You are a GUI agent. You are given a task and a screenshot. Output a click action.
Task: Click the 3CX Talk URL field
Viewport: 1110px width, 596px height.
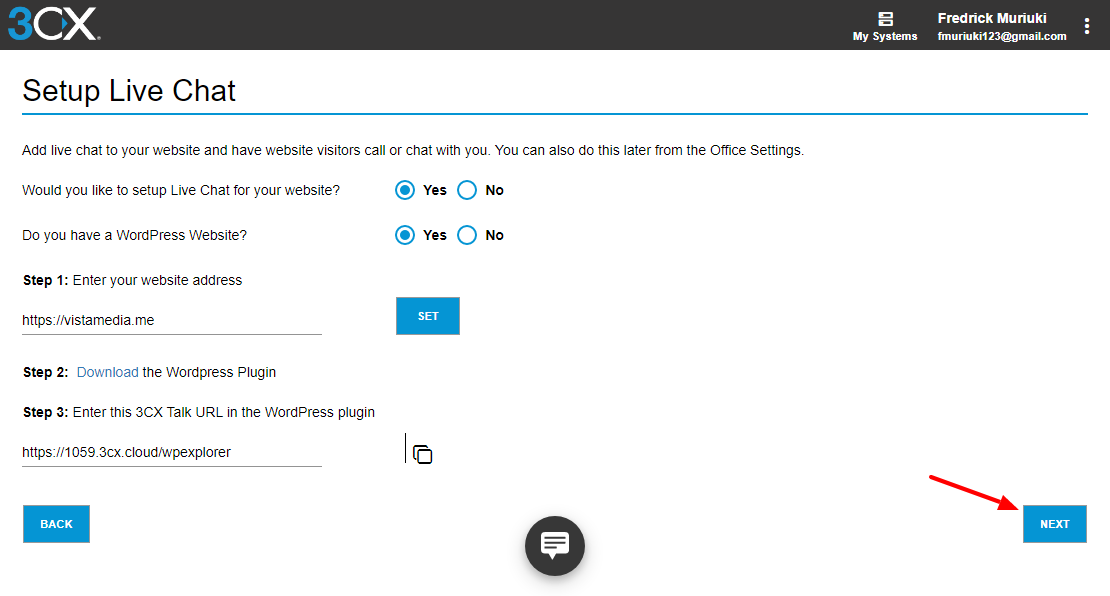172,452
